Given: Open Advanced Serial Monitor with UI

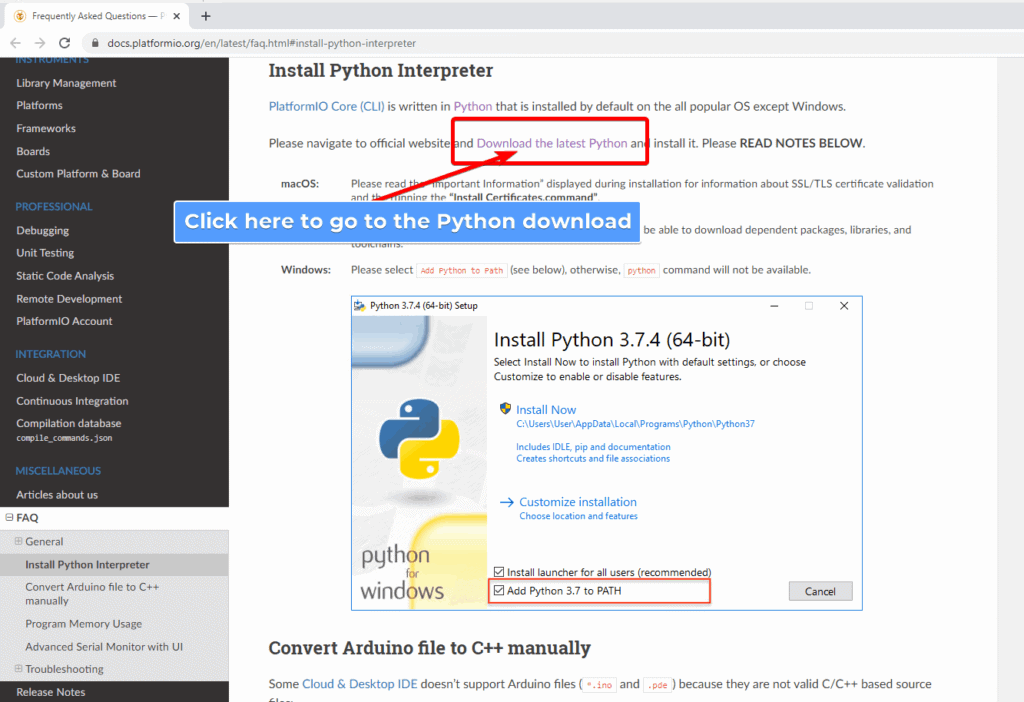Looking at the screenshot, I should coord(104,646).
